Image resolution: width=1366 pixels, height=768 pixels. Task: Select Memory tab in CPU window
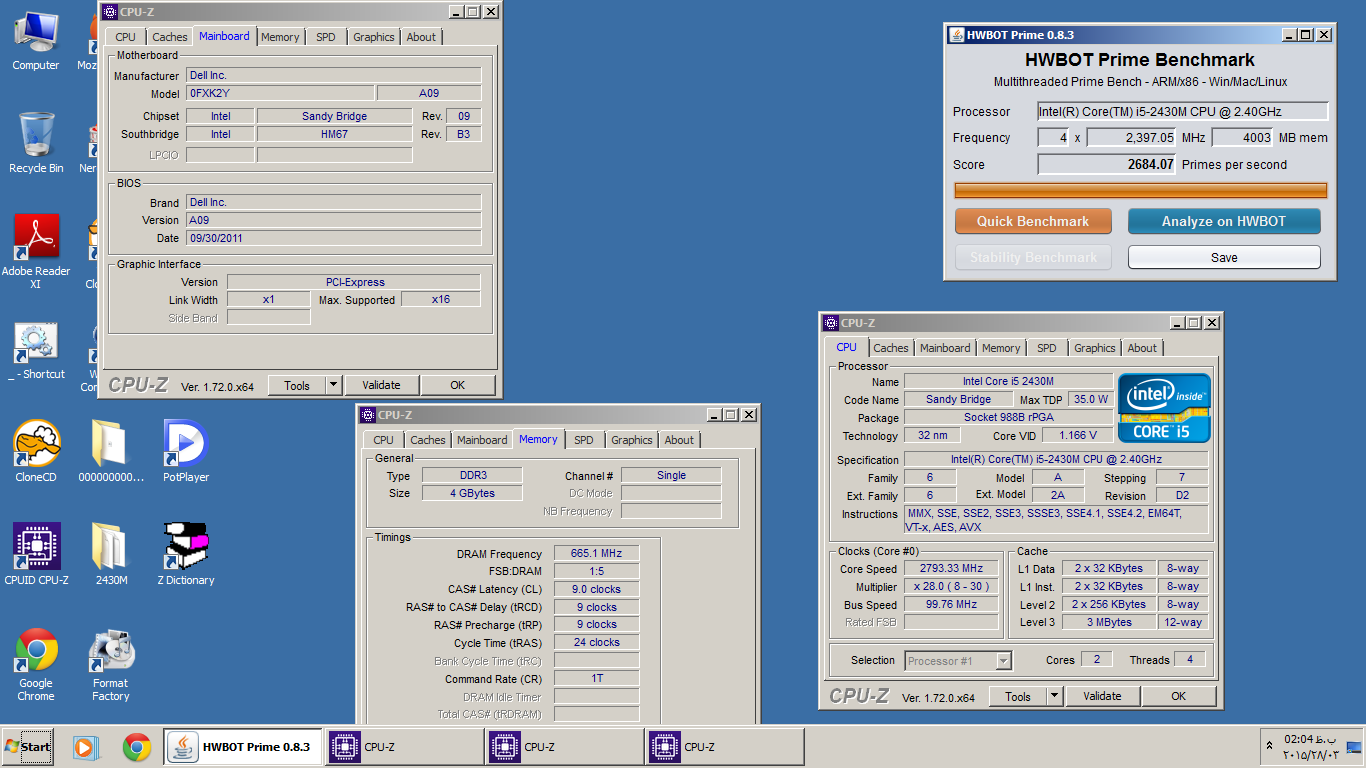pyautogui.click(x=1001, y=348)
